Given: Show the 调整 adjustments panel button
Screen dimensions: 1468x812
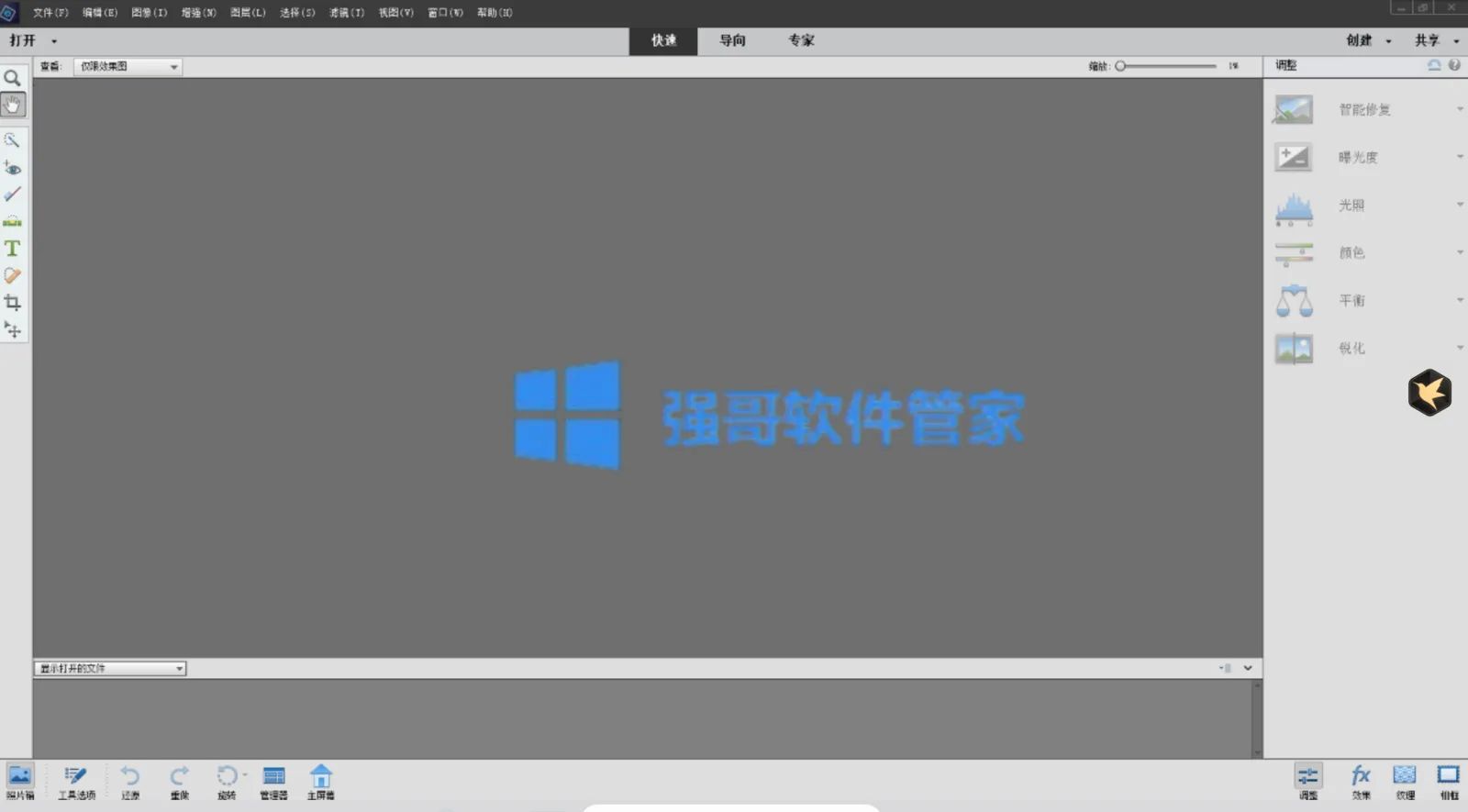Looking at the screenshot, I should point(1308,782).
